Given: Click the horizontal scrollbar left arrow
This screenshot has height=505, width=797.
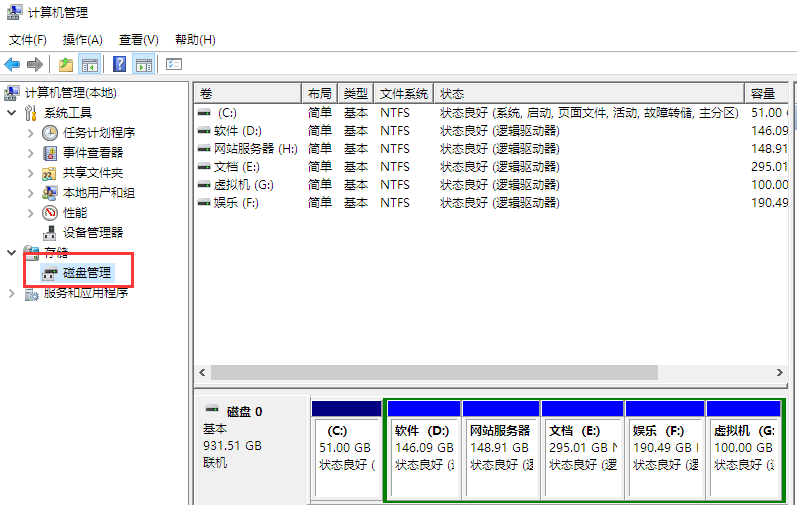Looking at the screenshot, I should tap(202, 372).
